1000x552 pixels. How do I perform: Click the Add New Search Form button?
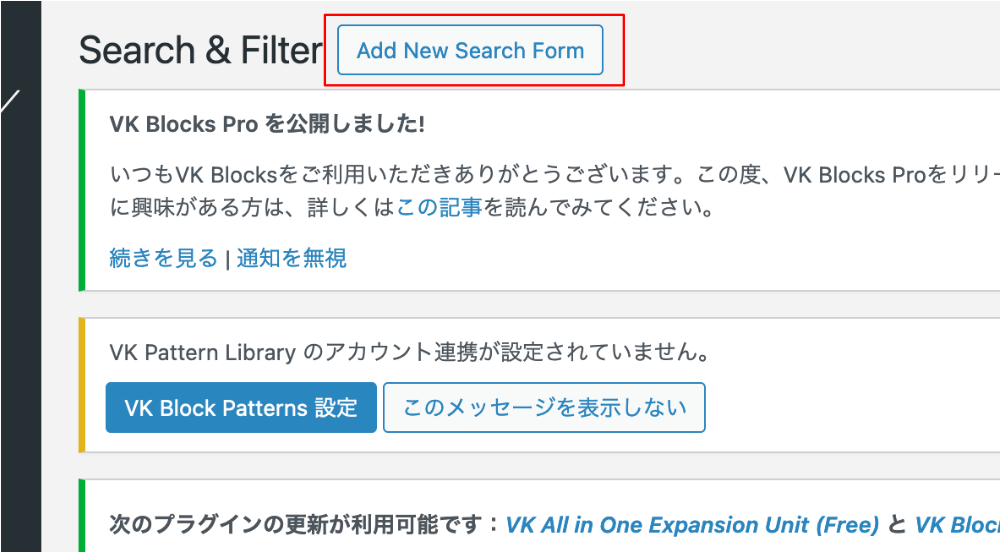(470, 50)
